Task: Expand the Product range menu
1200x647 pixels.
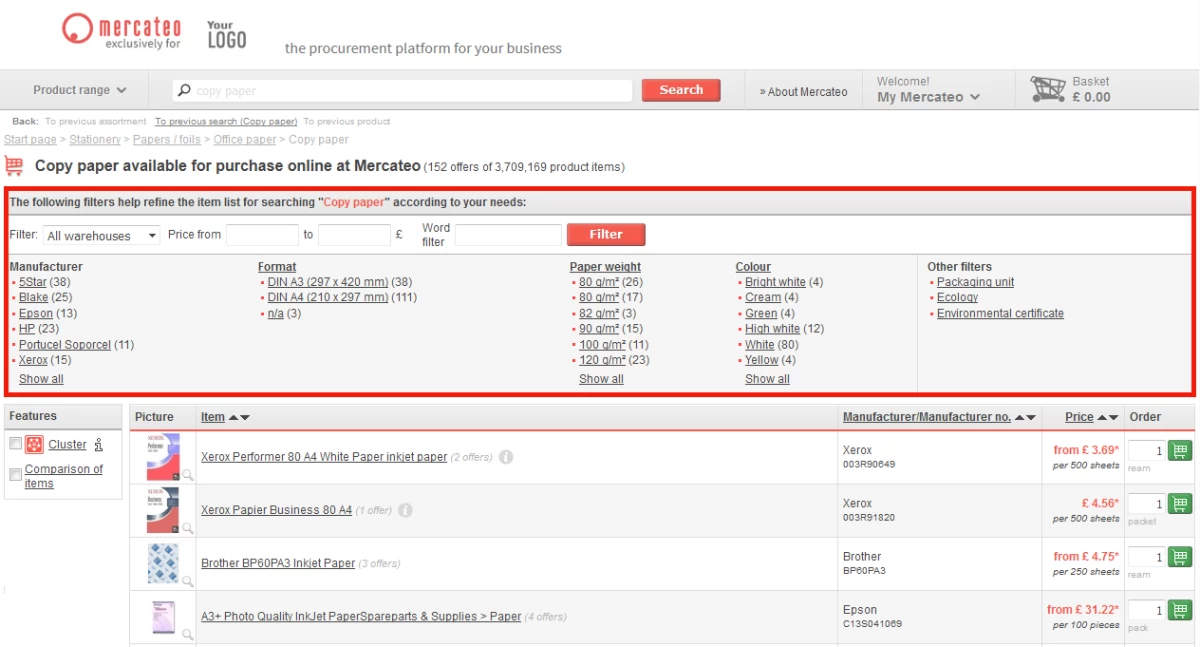Action: coord(79,90)
